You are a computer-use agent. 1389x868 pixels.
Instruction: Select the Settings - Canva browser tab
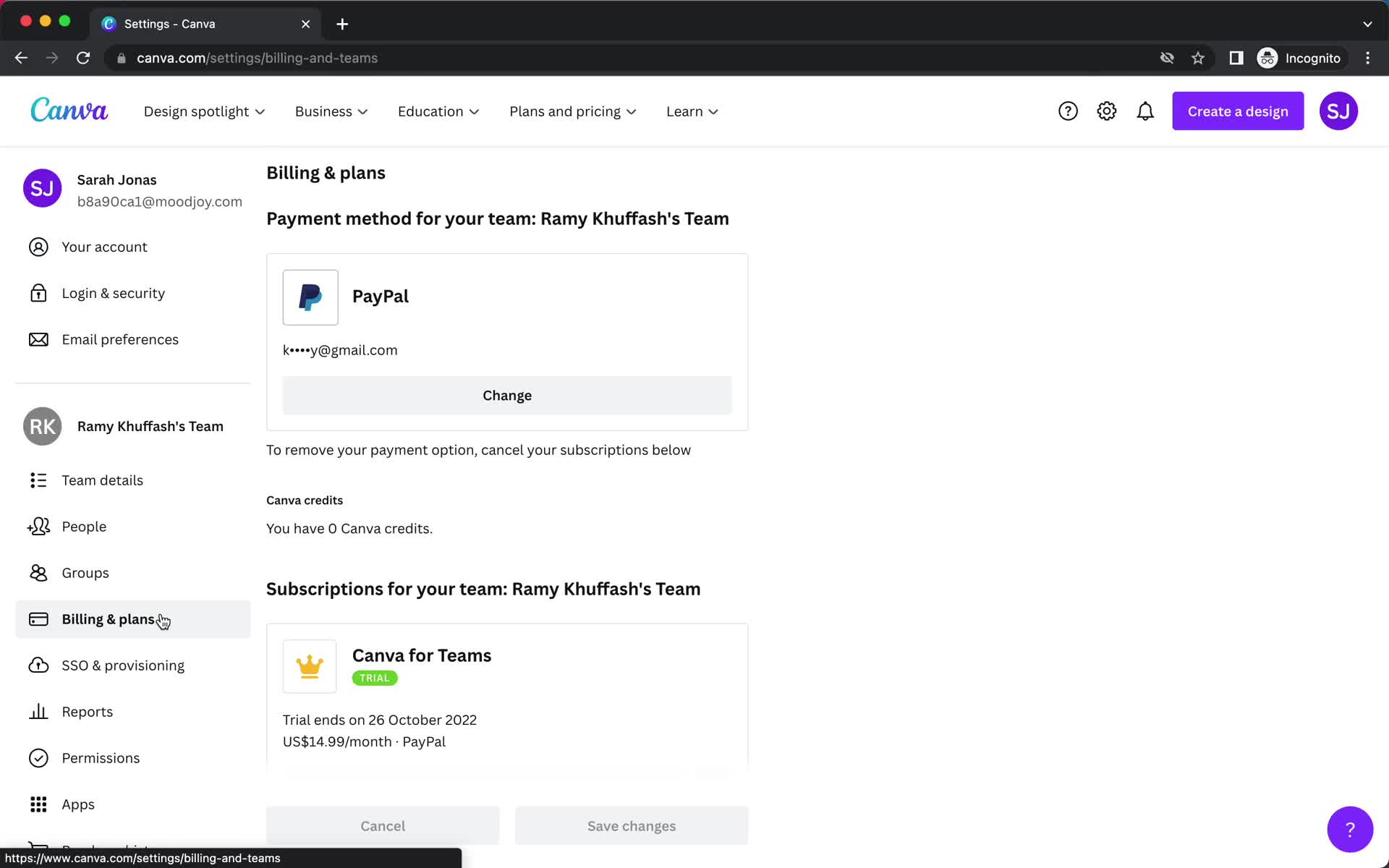[x=206, y=24]
